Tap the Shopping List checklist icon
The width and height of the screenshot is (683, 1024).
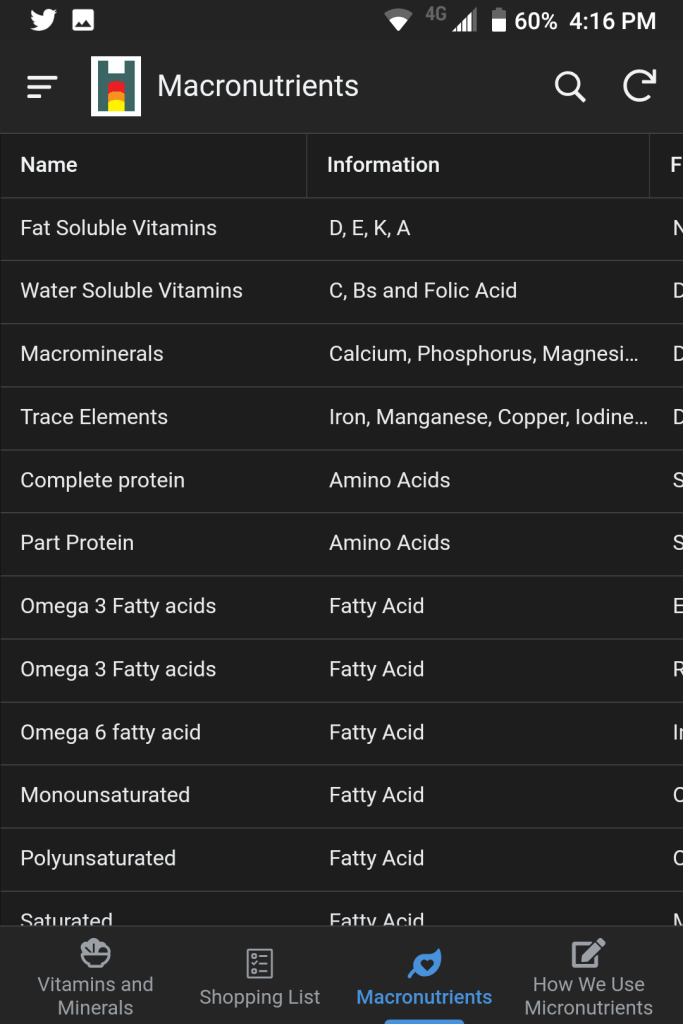pos(260,963)
